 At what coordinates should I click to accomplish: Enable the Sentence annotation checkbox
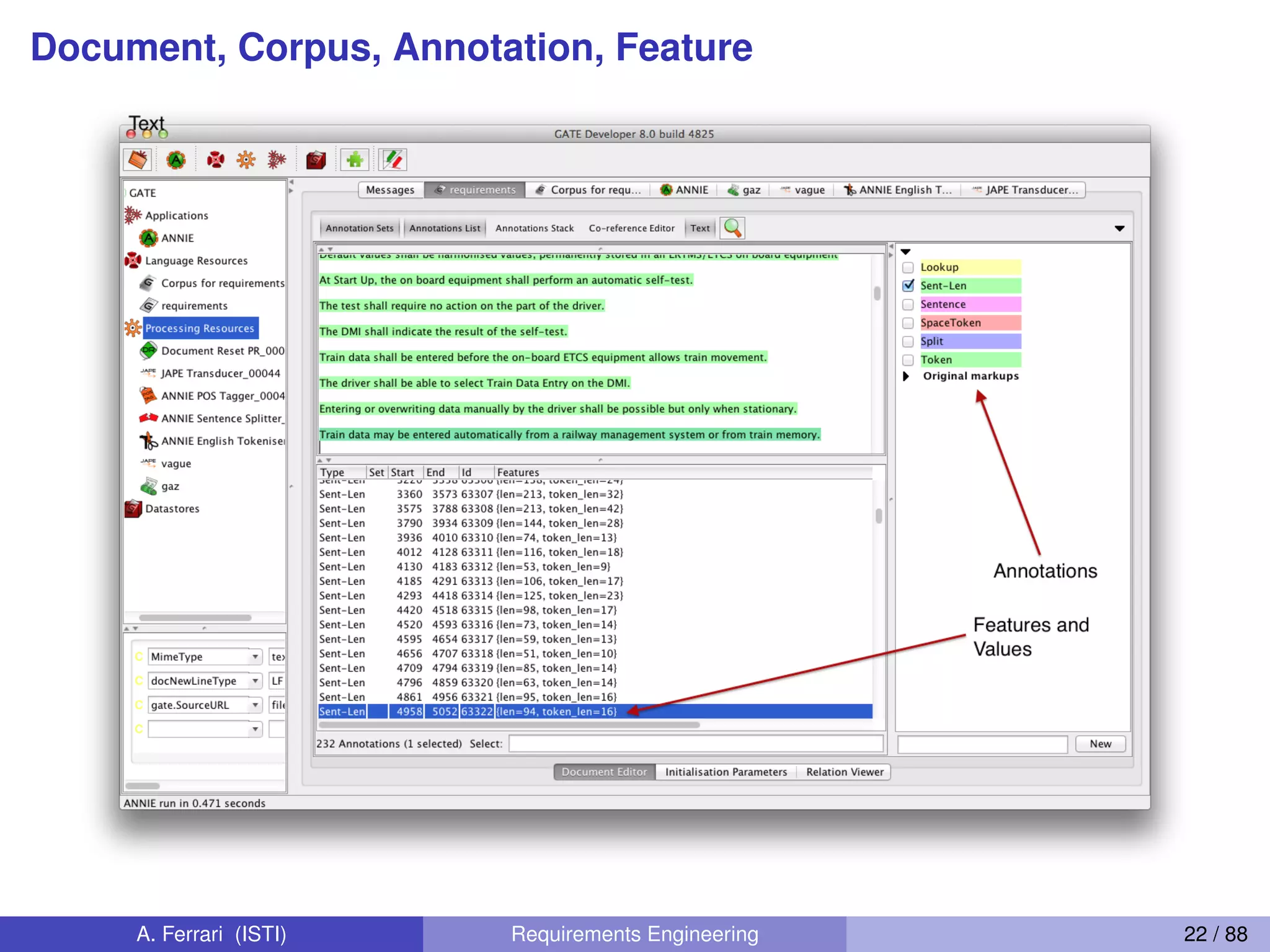click(908, 304)
